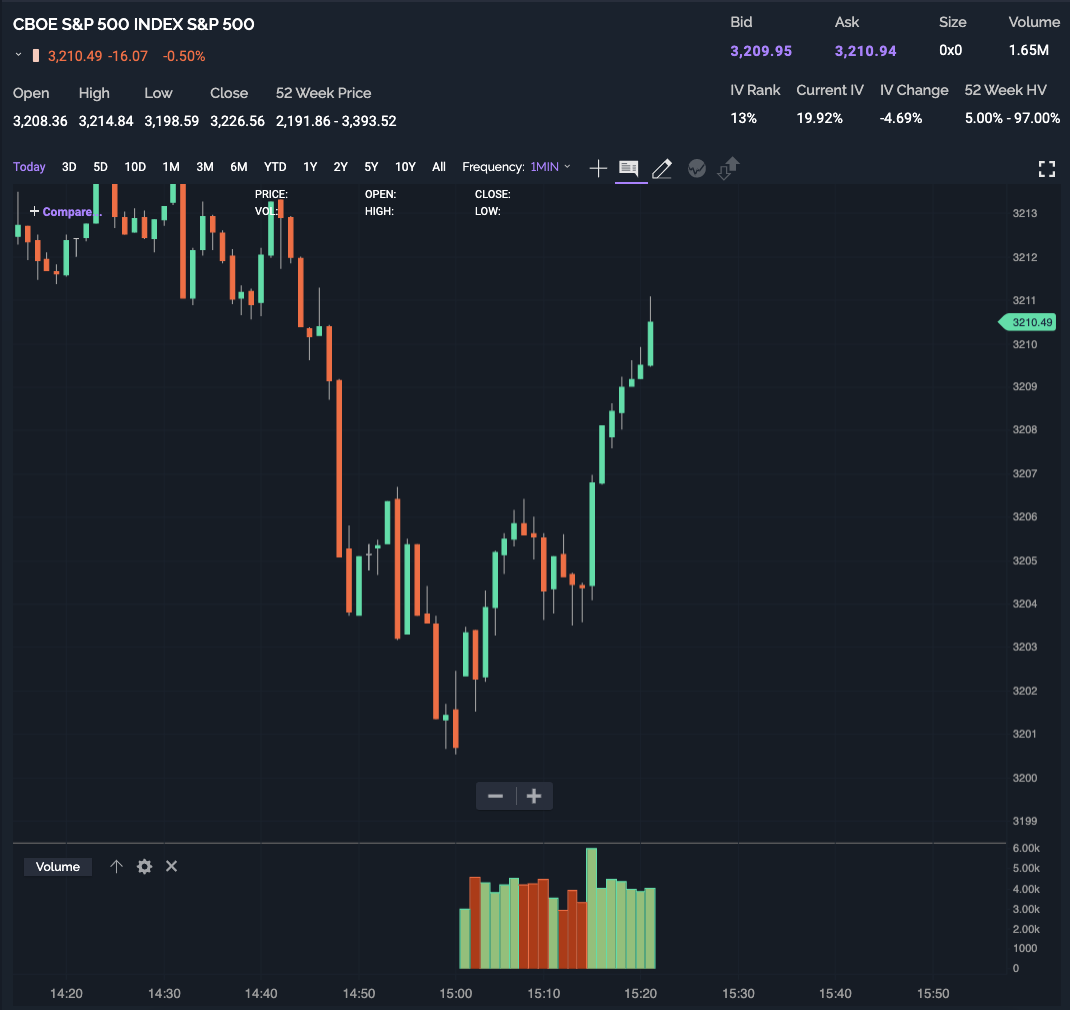
Task: Click the 15:00 time axis label
Action: 456,994
